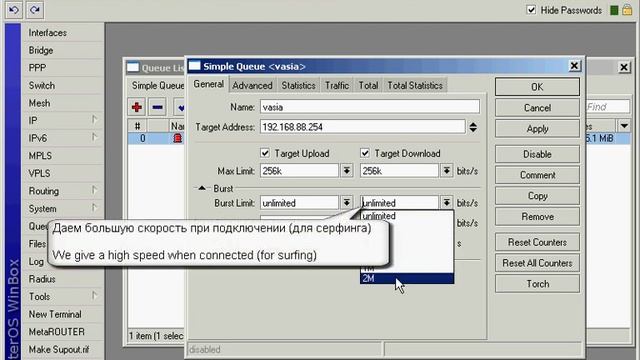Click the Reset Counters button
This screenshot has height=360, width=640.
537,242
